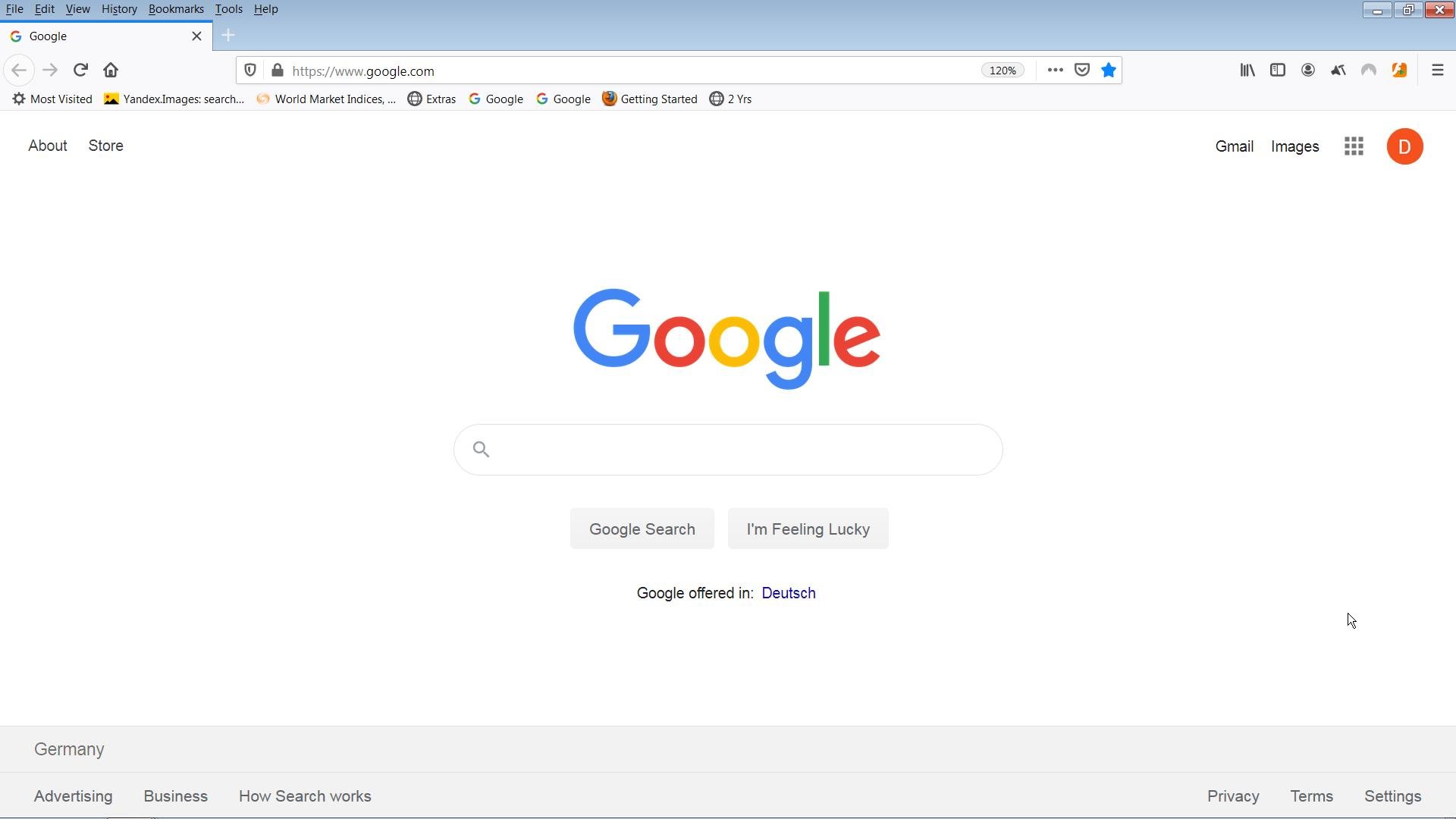Open the History menu
Screen dimensions: 1456x819
119,9
